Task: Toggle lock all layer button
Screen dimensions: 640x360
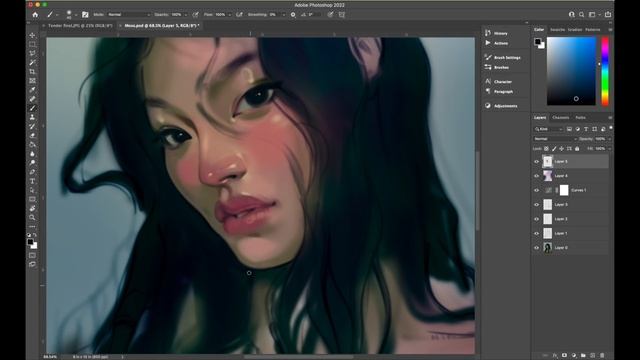Action: pos(577,149)
